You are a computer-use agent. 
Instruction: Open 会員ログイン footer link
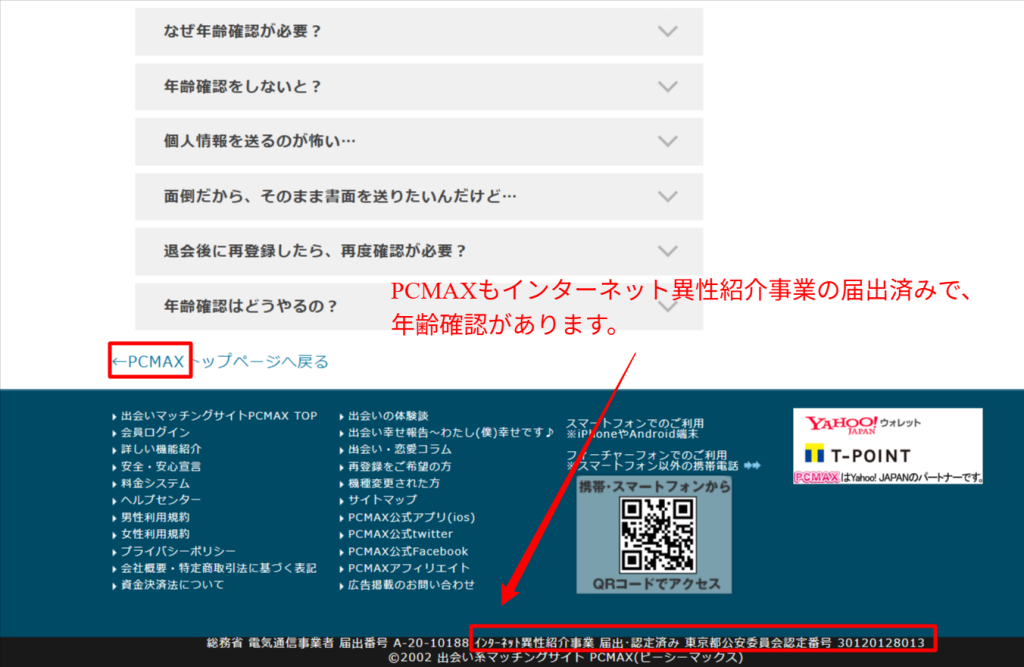pos(155,432)
